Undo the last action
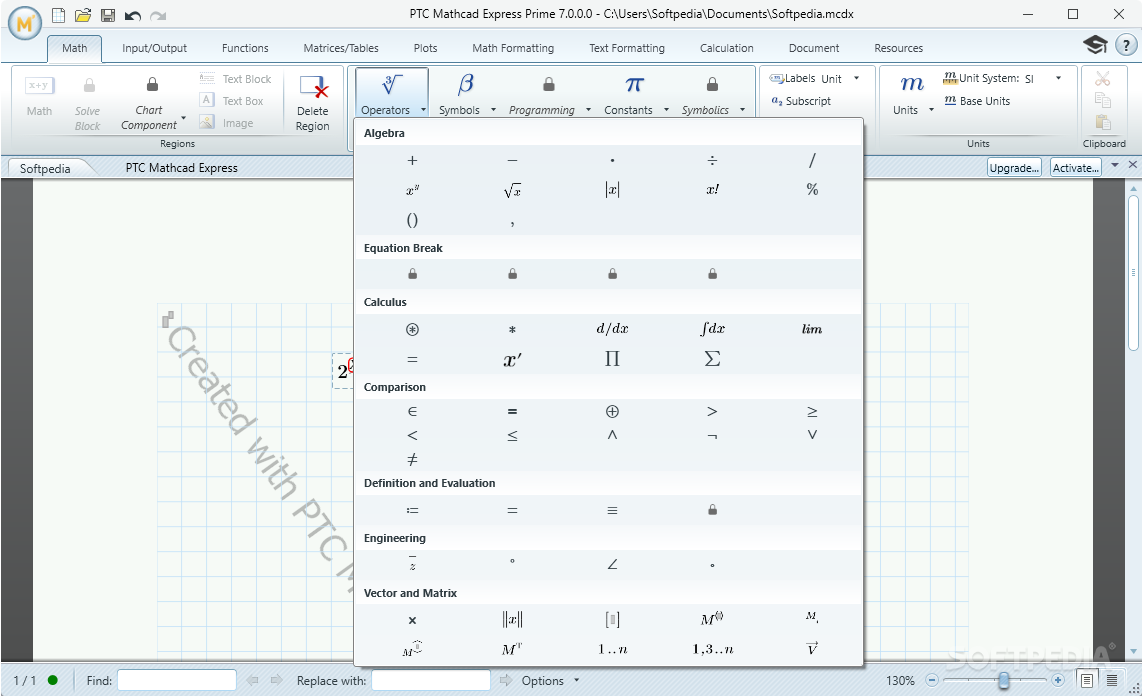The height and width of the screenshot is (697, 1143). (x=133, y=15)
